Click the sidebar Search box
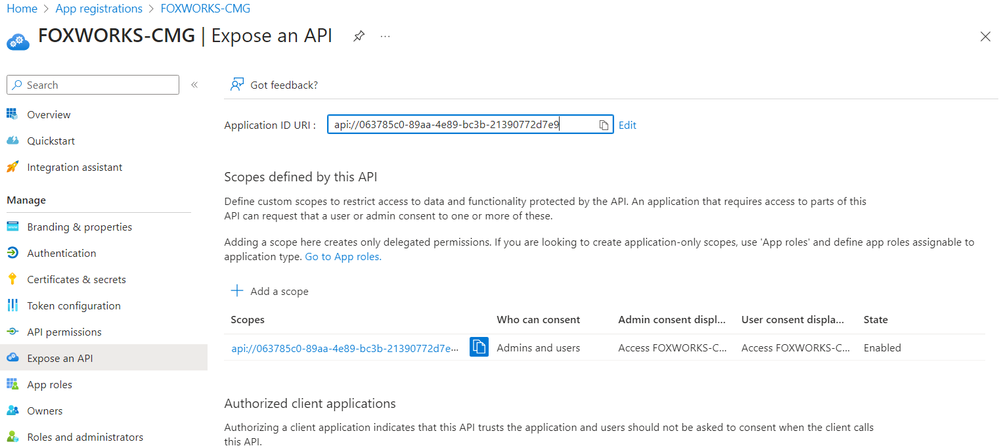The image size is (999, 448). point(93,85)
